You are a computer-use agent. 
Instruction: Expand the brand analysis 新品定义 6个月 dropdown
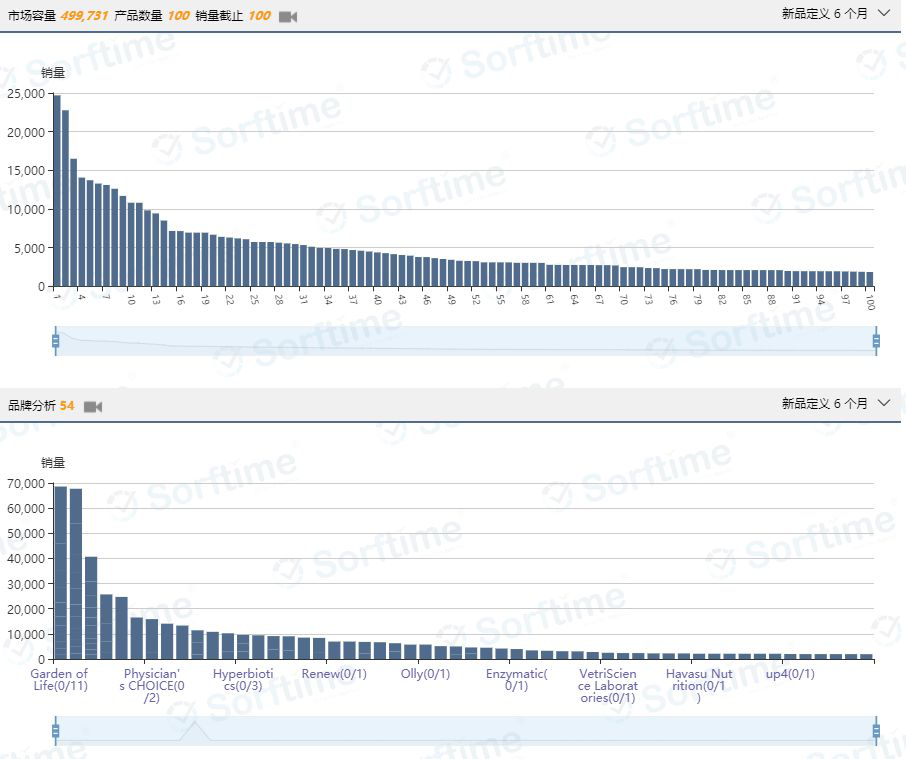pos(835,403)
